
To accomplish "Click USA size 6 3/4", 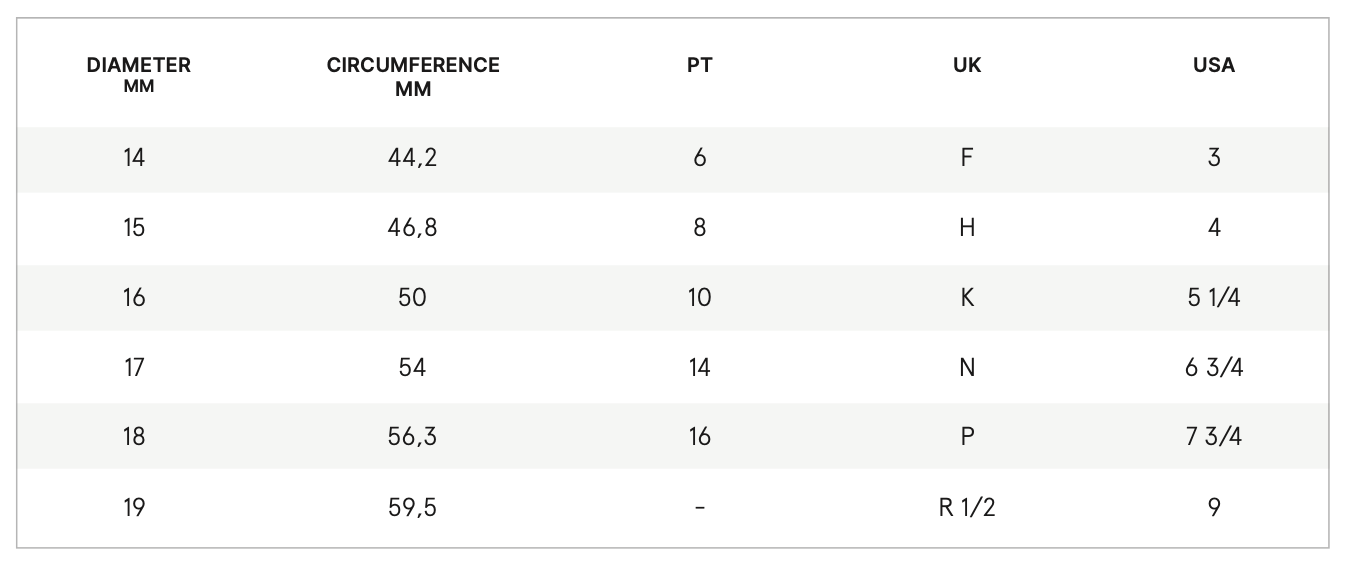I will coord(1214,368).
